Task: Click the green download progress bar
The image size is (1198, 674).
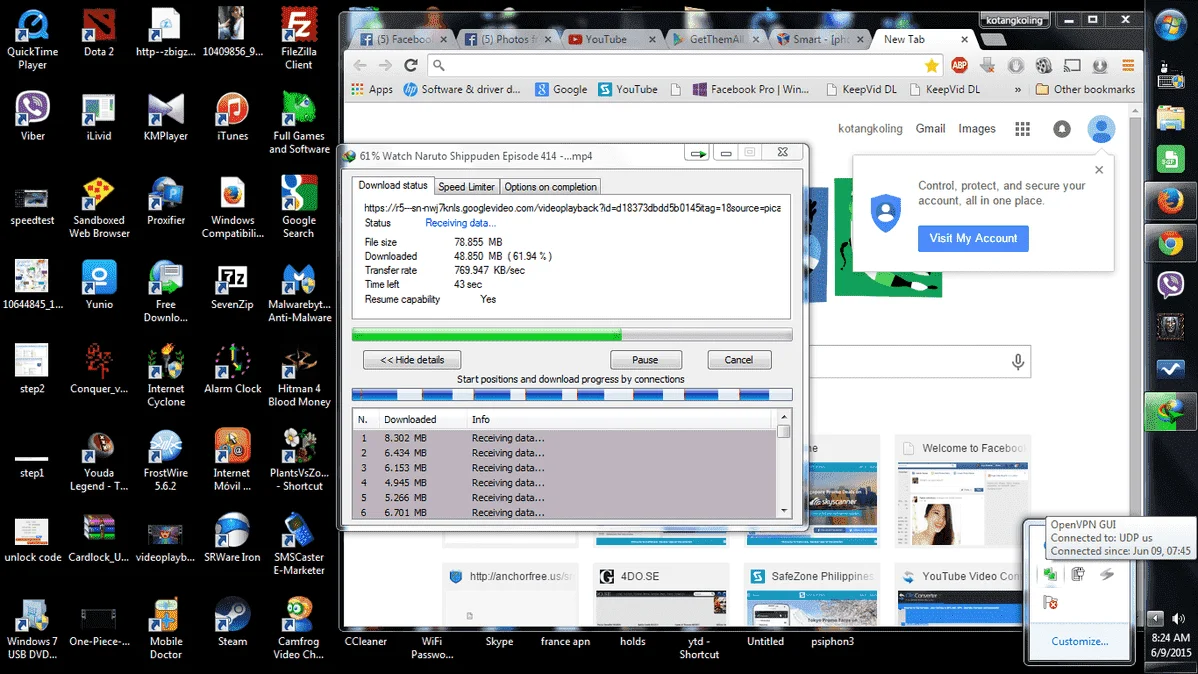Action: click(571, 335)
